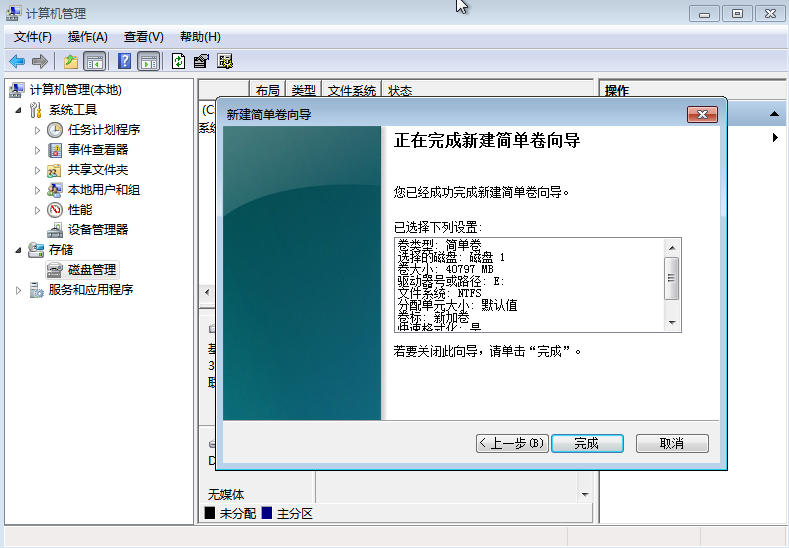Click the disk settings toolbar icon

tap(224, 62)
